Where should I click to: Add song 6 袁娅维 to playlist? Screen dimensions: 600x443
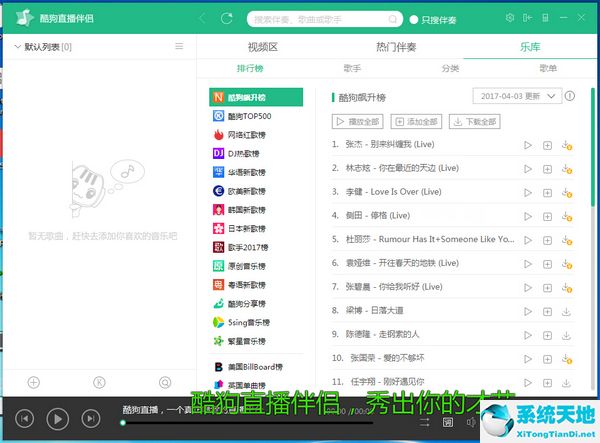pyautogui.click(x=548, y=264)
